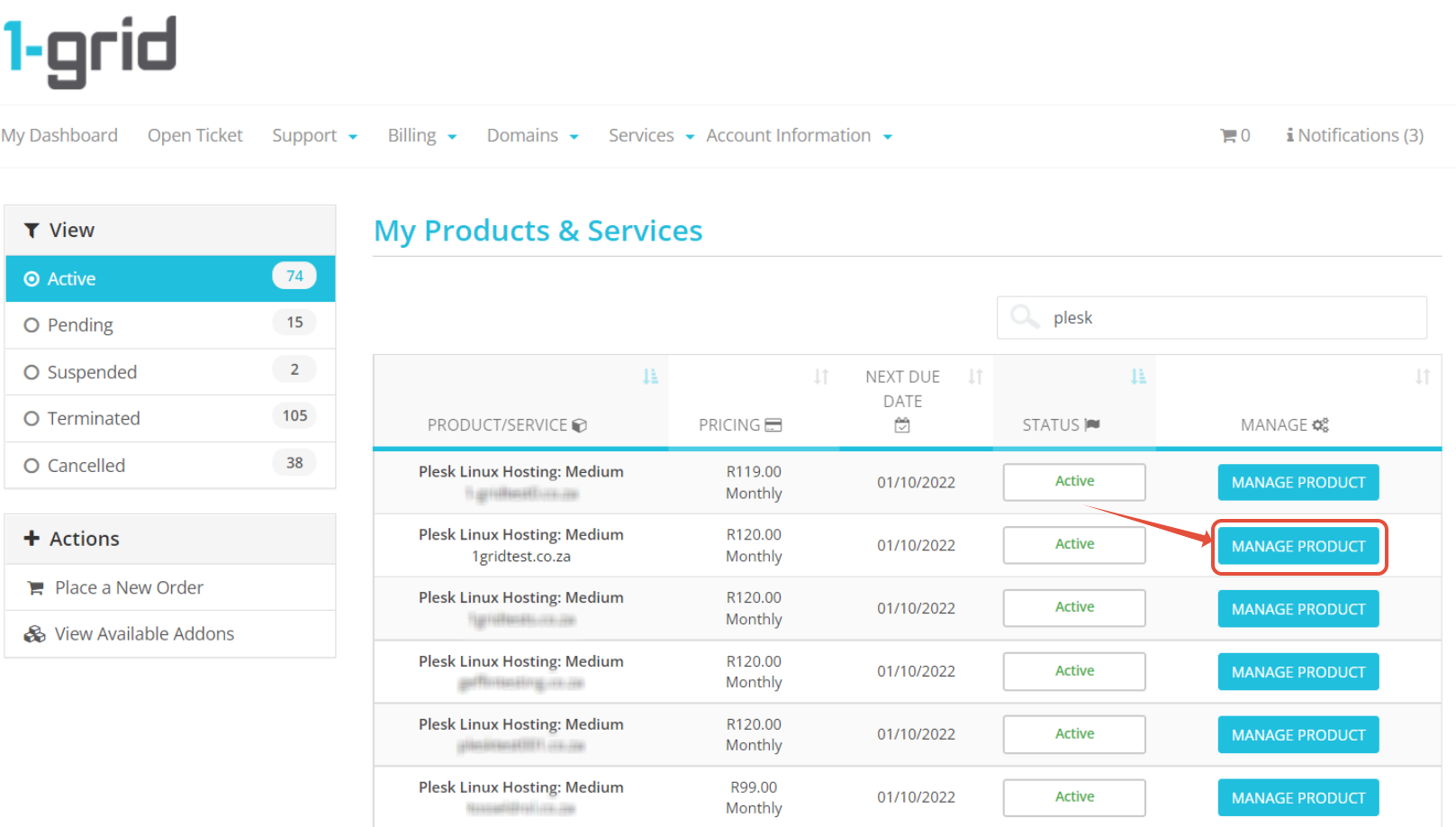The image size is (1456, 827).
Task: Click Active status of R119.00 plan
Action: pos(1074,482)
